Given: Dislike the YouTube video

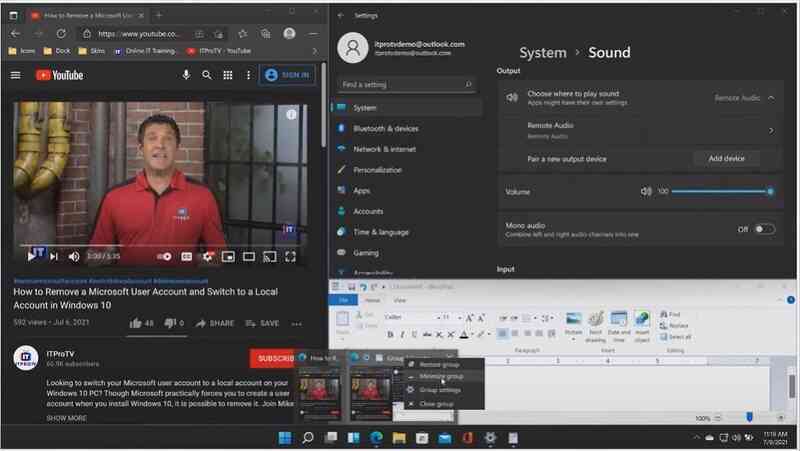Looking at the screenshot, I should tap(174, 323).
